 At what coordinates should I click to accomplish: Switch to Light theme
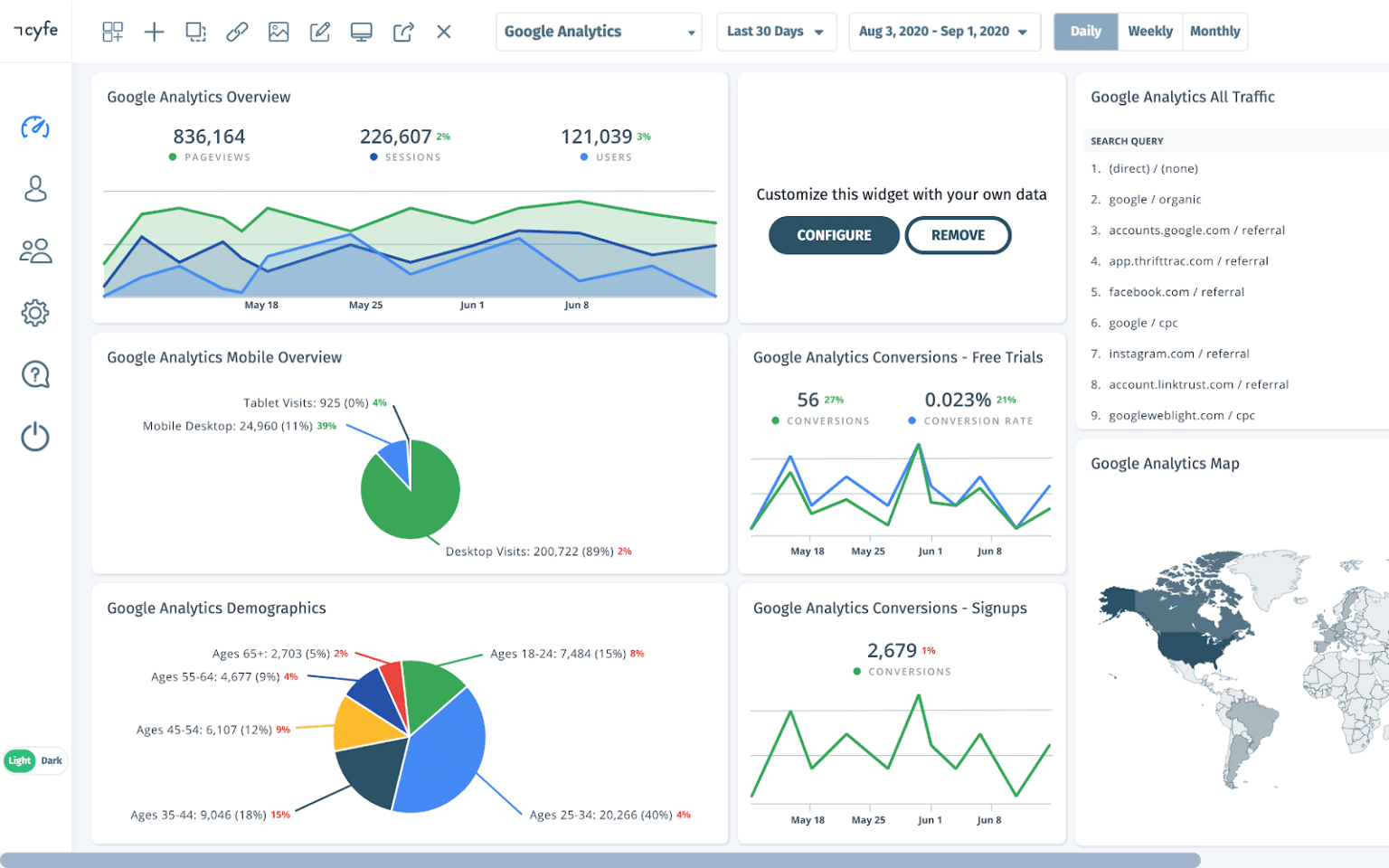[x=20, y=760]
